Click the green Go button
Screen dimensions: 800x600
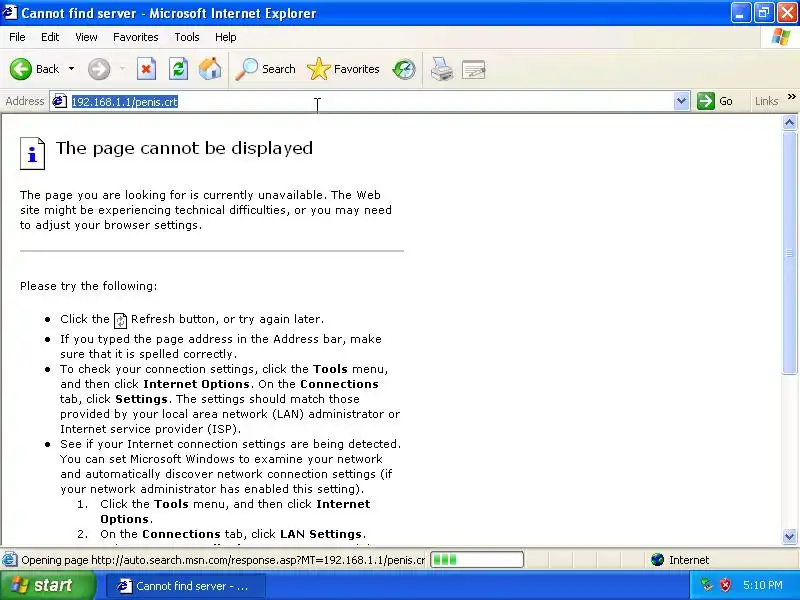[715, 101]
